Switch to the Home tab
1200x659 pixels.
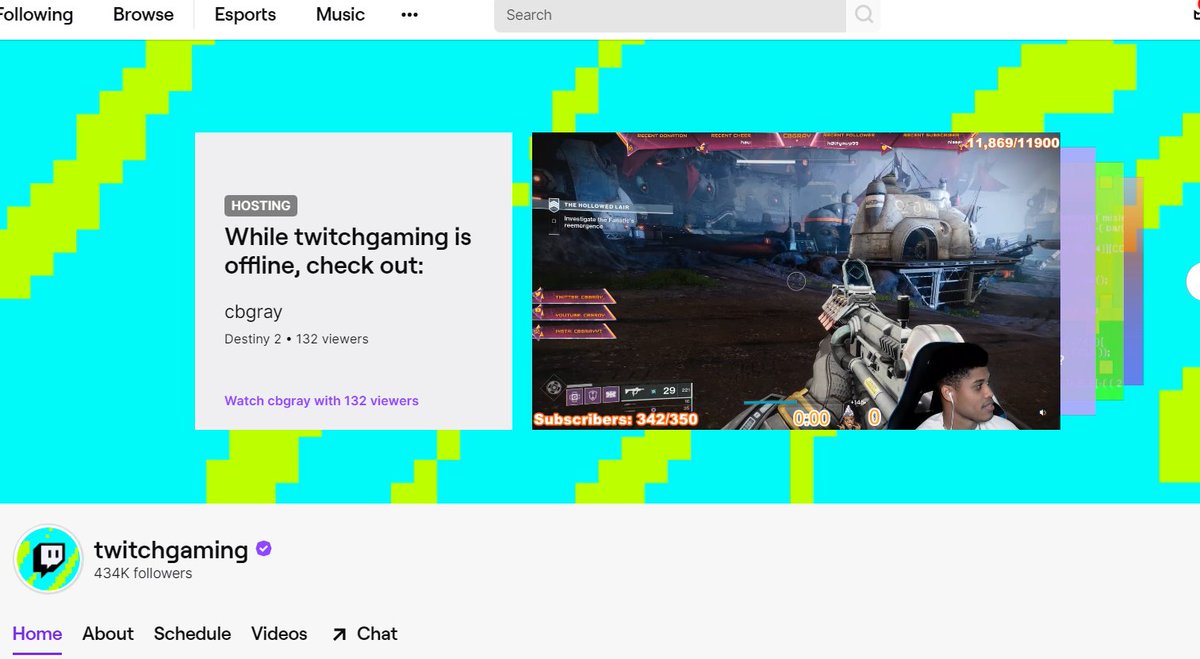point(37,634)
